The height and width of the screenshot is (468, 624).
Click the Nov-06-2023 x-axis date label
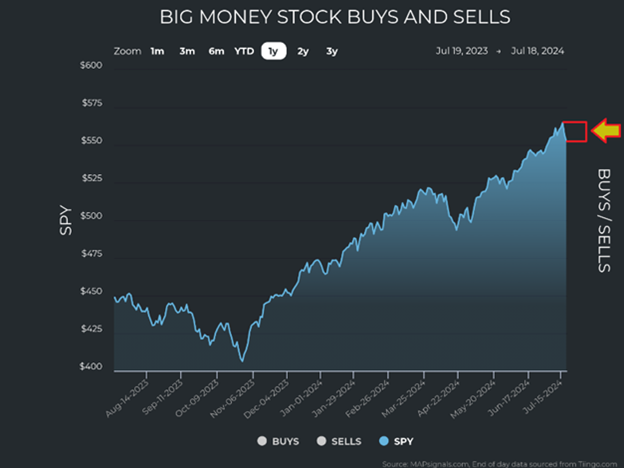pos(231,395)
